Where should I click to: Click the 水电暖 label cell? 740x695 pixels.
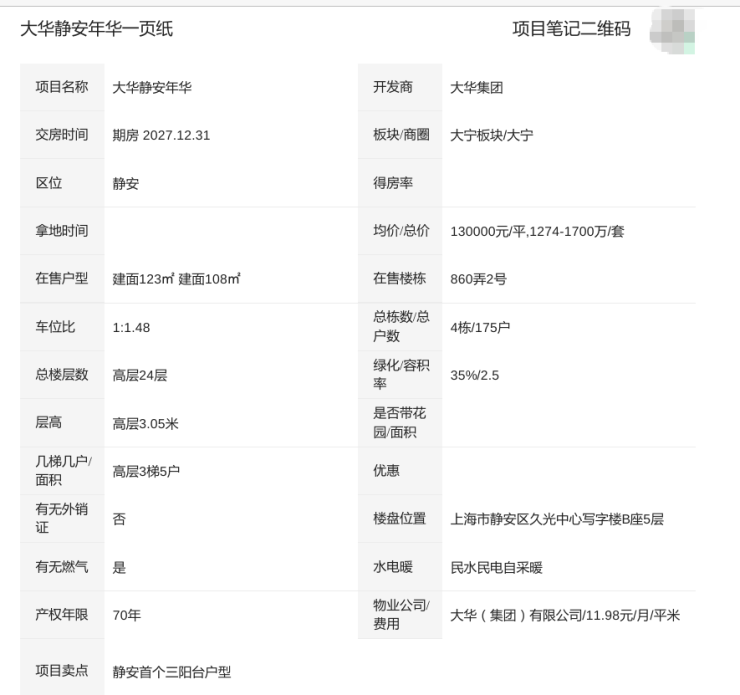pyautogui.click(x=400, y=567)
